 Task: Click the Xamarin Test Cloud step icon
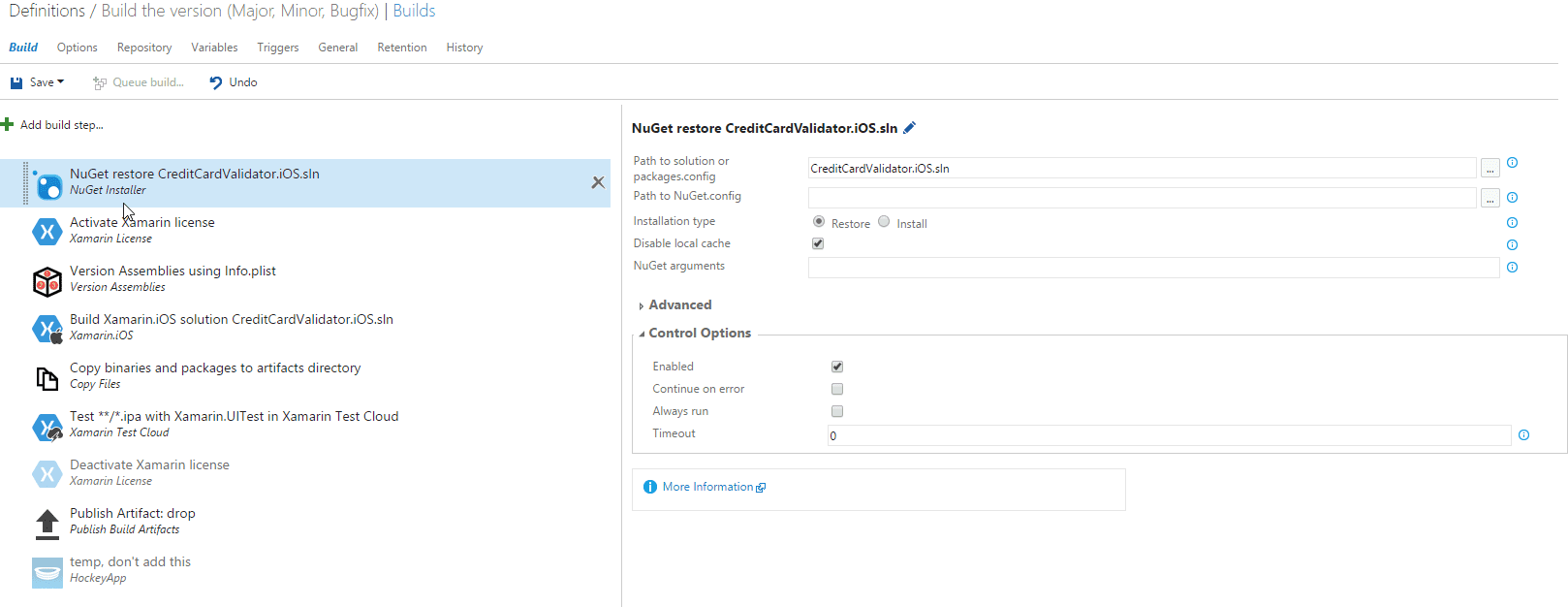(x=47, y=427)
